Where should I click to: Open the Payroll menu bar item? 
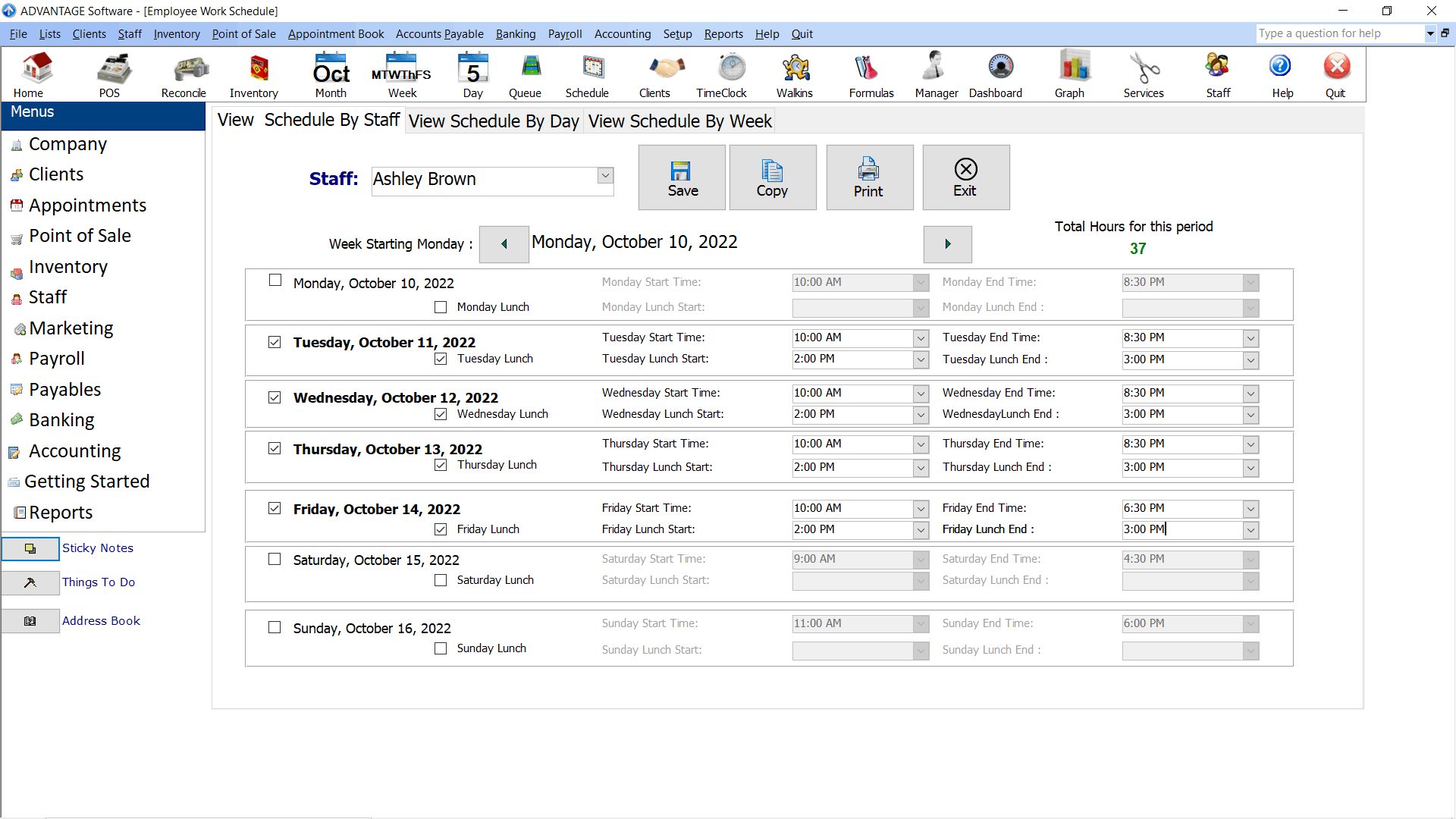point(565,34)
